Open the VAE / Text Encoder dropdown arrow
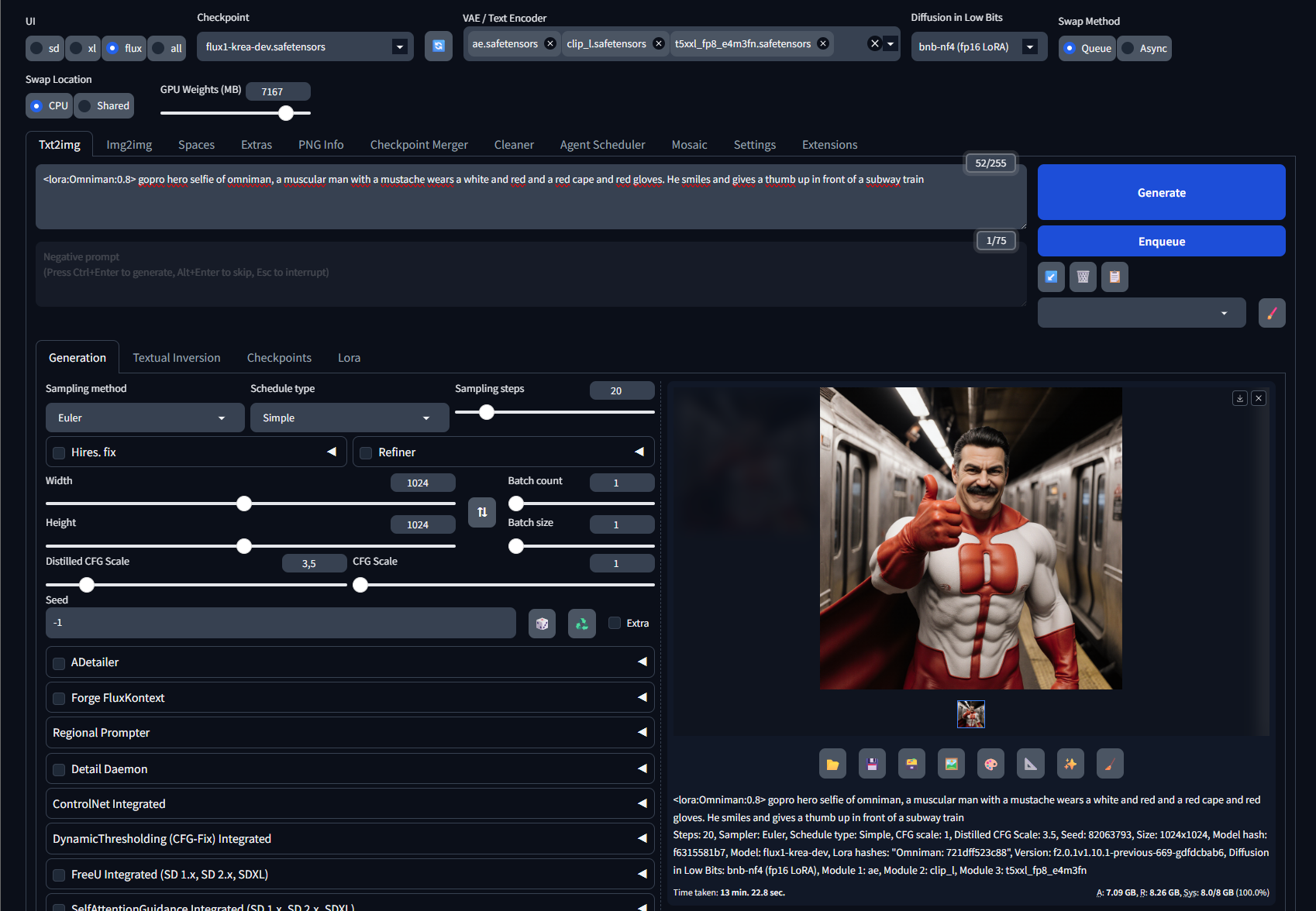The image size is (1316, 911). click(891, 43)
